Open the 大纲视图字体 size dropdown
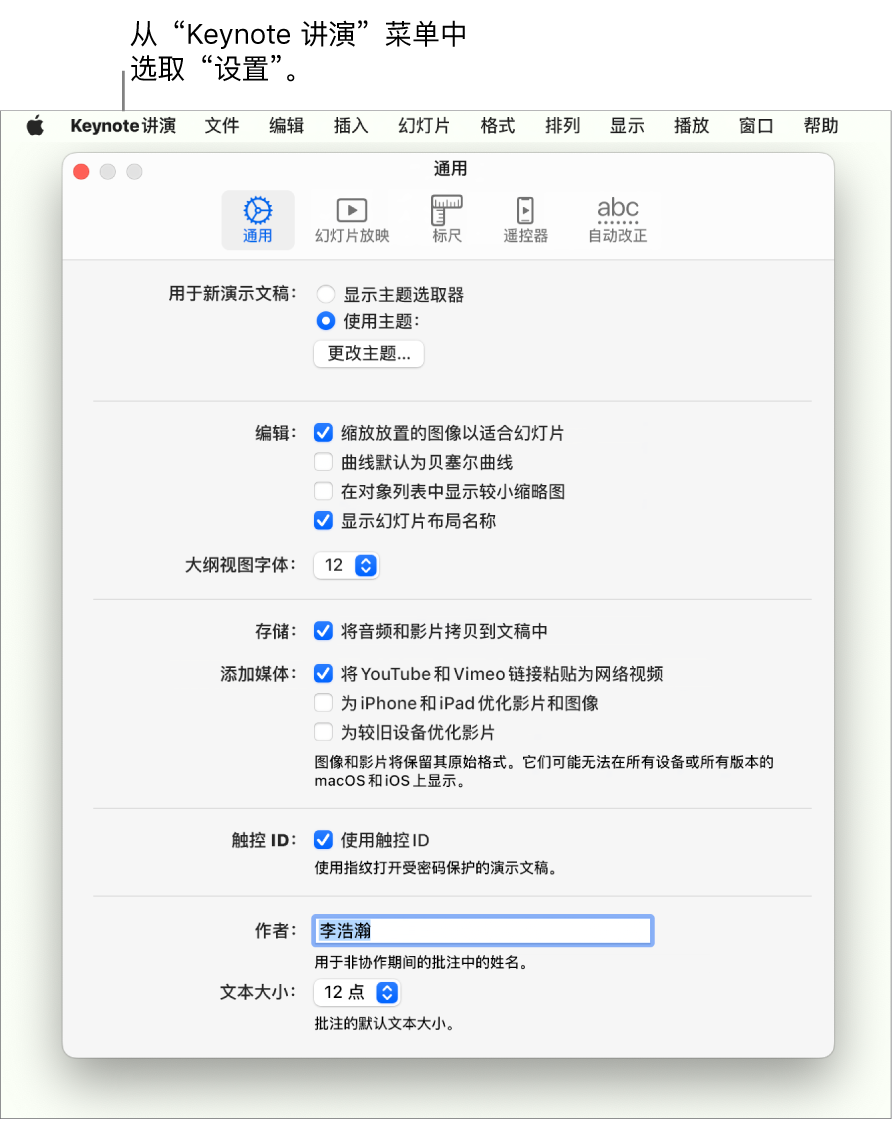The height and width of the screenshot is (1123, 894). 346,565
